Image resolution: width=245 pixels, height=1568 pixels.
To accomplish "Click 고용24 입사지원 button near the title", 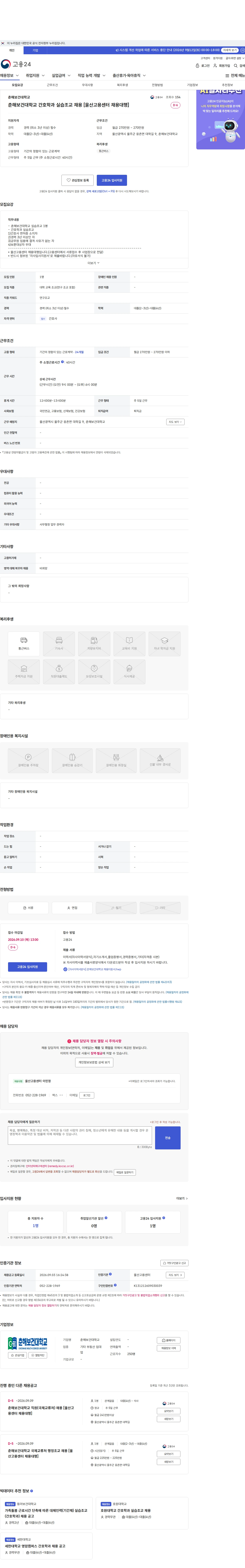I will [112, 180].
